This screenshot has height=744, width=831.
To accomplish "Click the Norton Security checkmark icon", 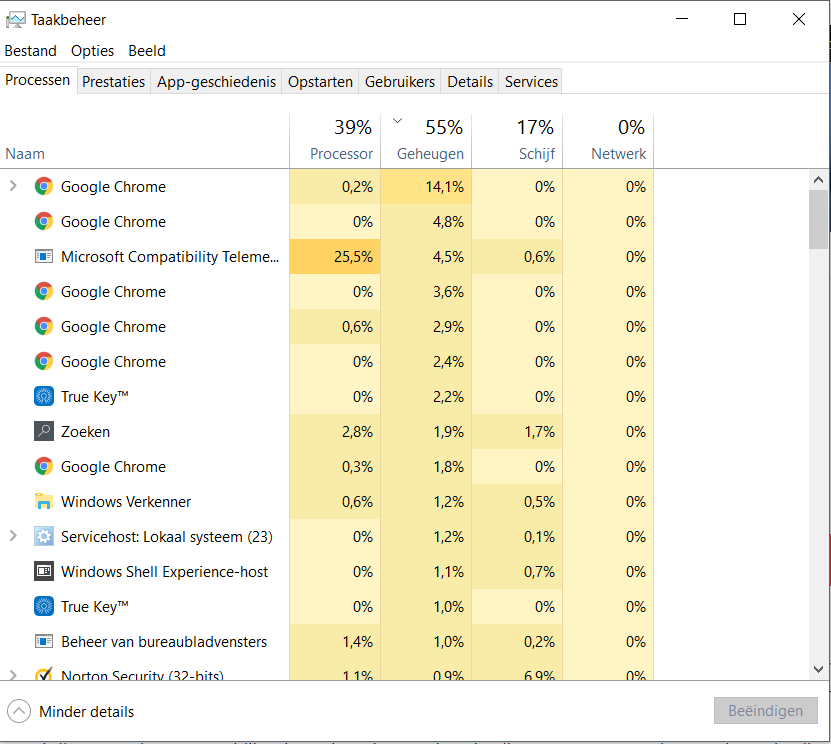I will click(43, 676).
